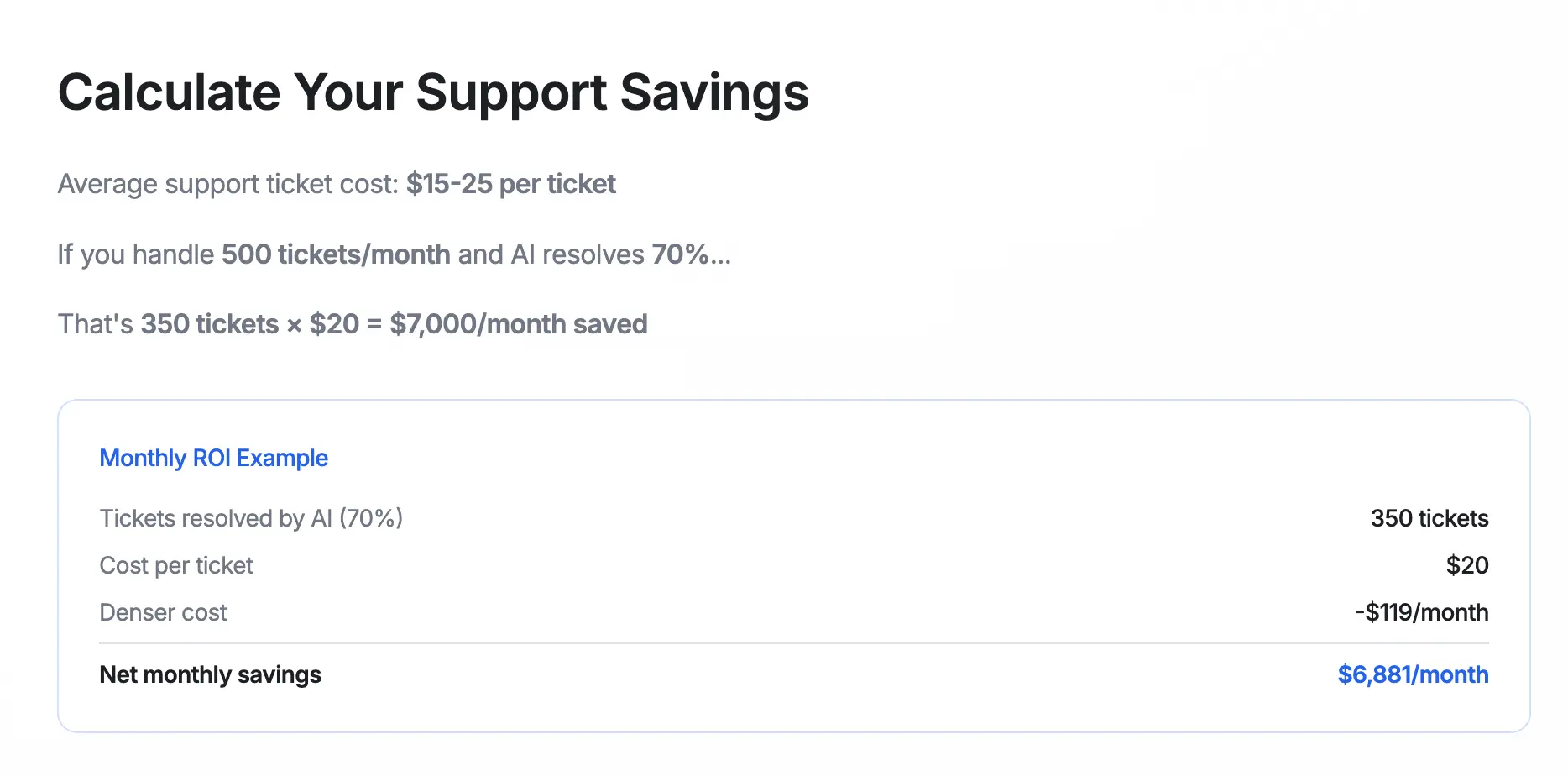Click "350 tickets × $20" in the formula line

[x=249, y=324]
